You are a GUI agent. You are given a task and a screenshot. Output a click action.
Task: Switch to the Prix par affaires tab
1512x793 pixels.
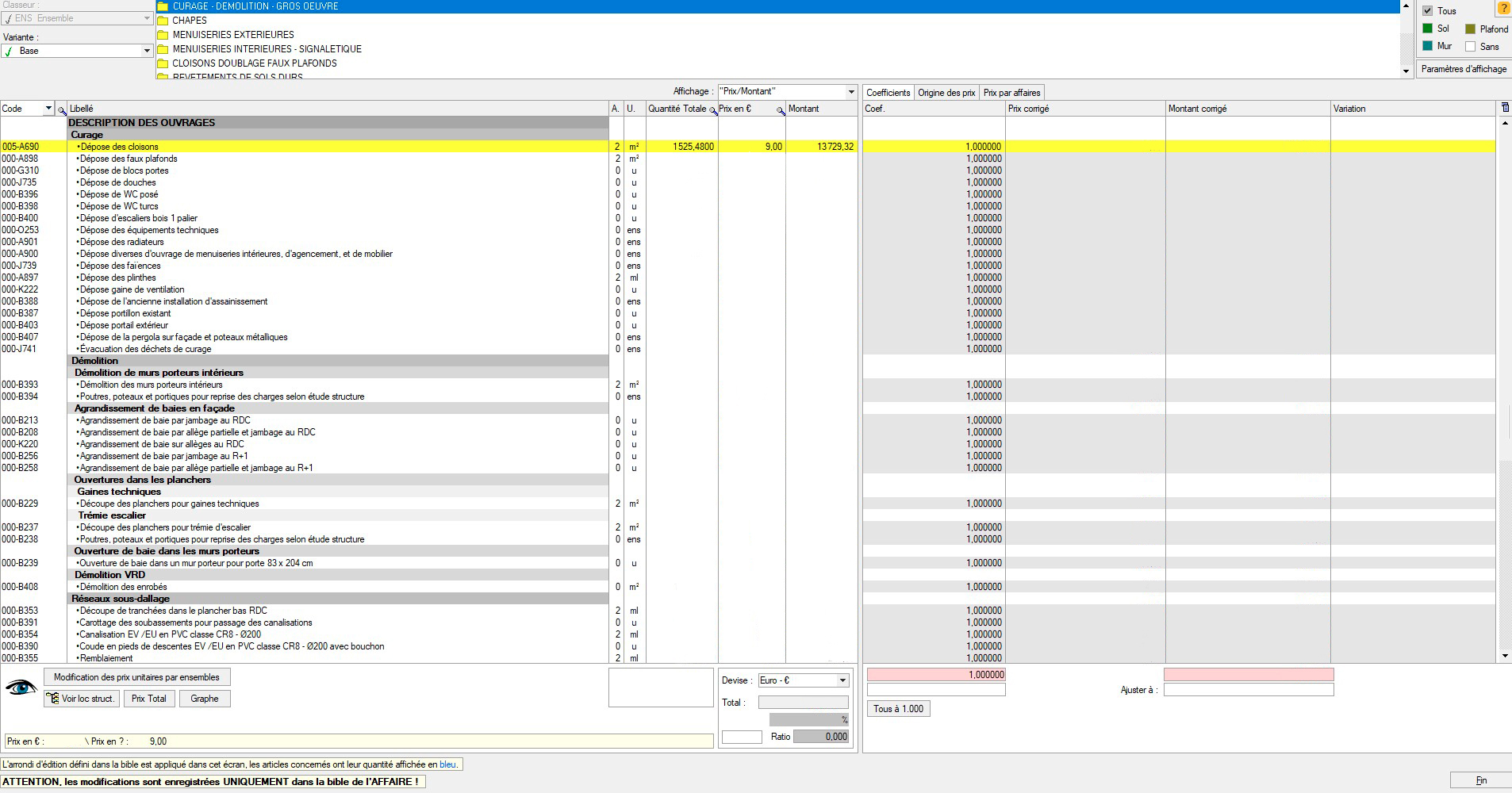[1011, 93]
